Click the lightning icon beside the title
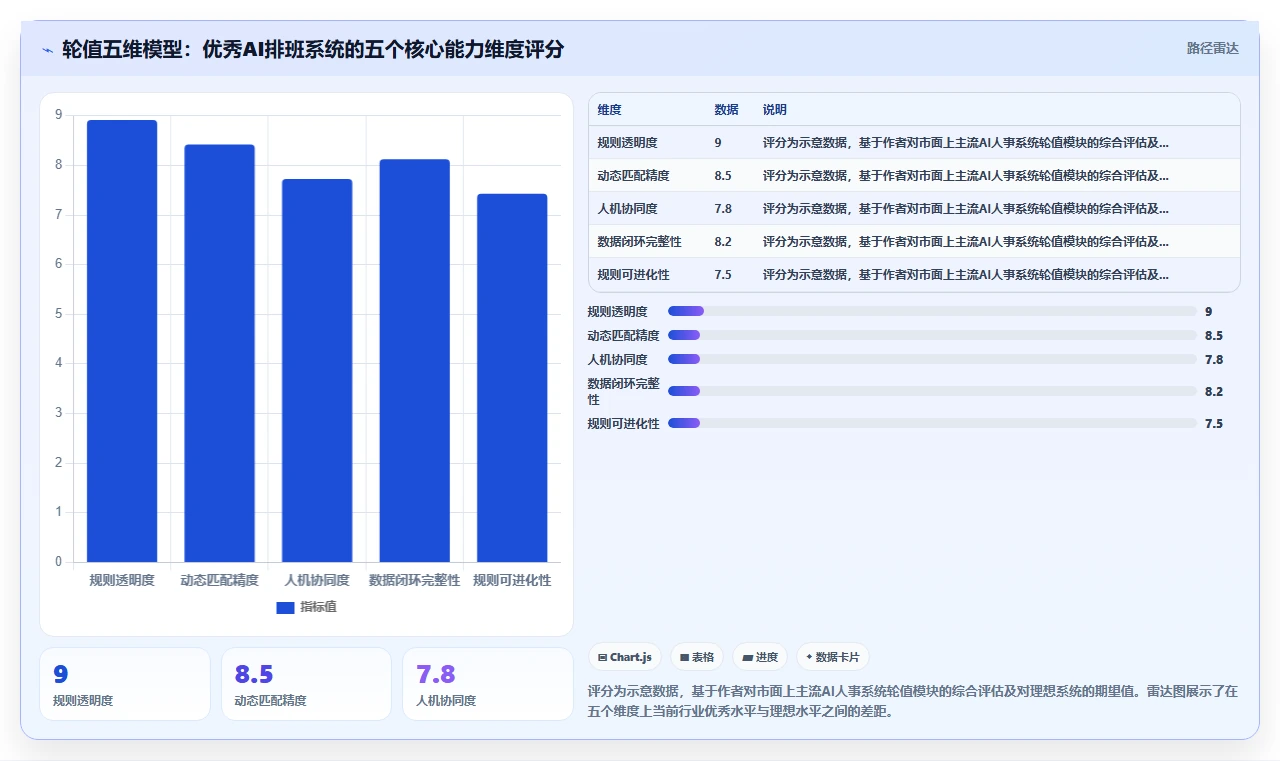The image size is (1280, 761). click(x=48, y=50)
